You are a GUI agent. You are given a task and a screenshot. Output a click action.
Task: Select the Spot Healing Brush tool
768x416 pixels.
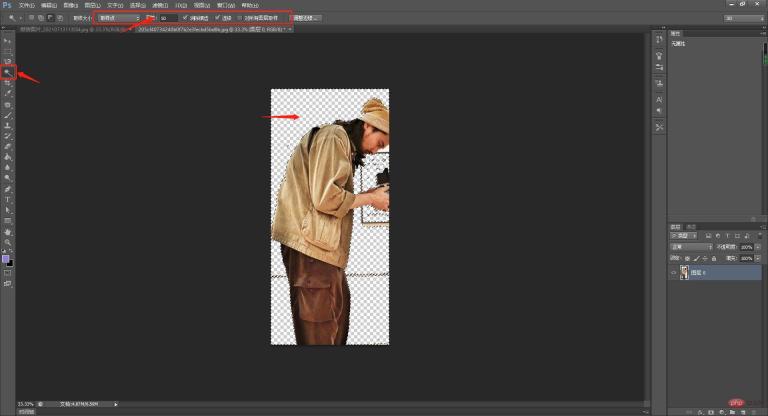pos(7,104)
